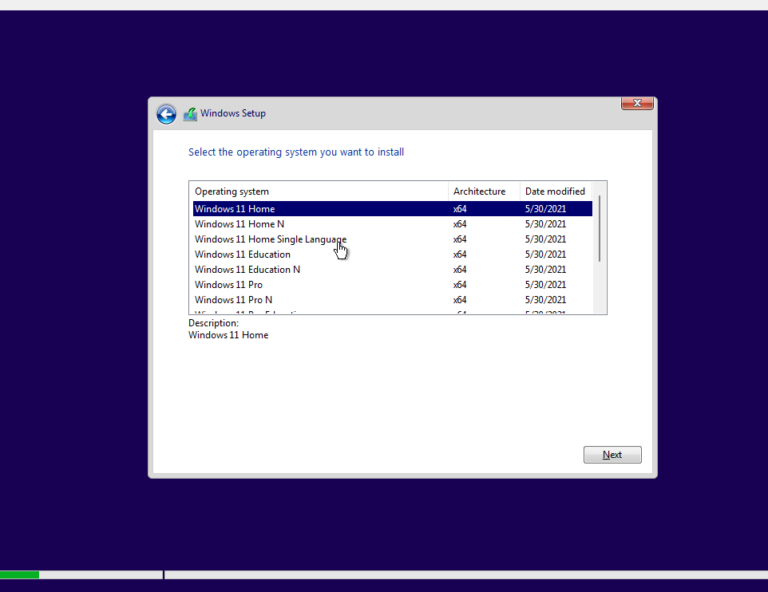This screenshot has height=592, width=768.
Task: Click x64 in the Windows 11 Pro row
Action: tap(459, 284)
